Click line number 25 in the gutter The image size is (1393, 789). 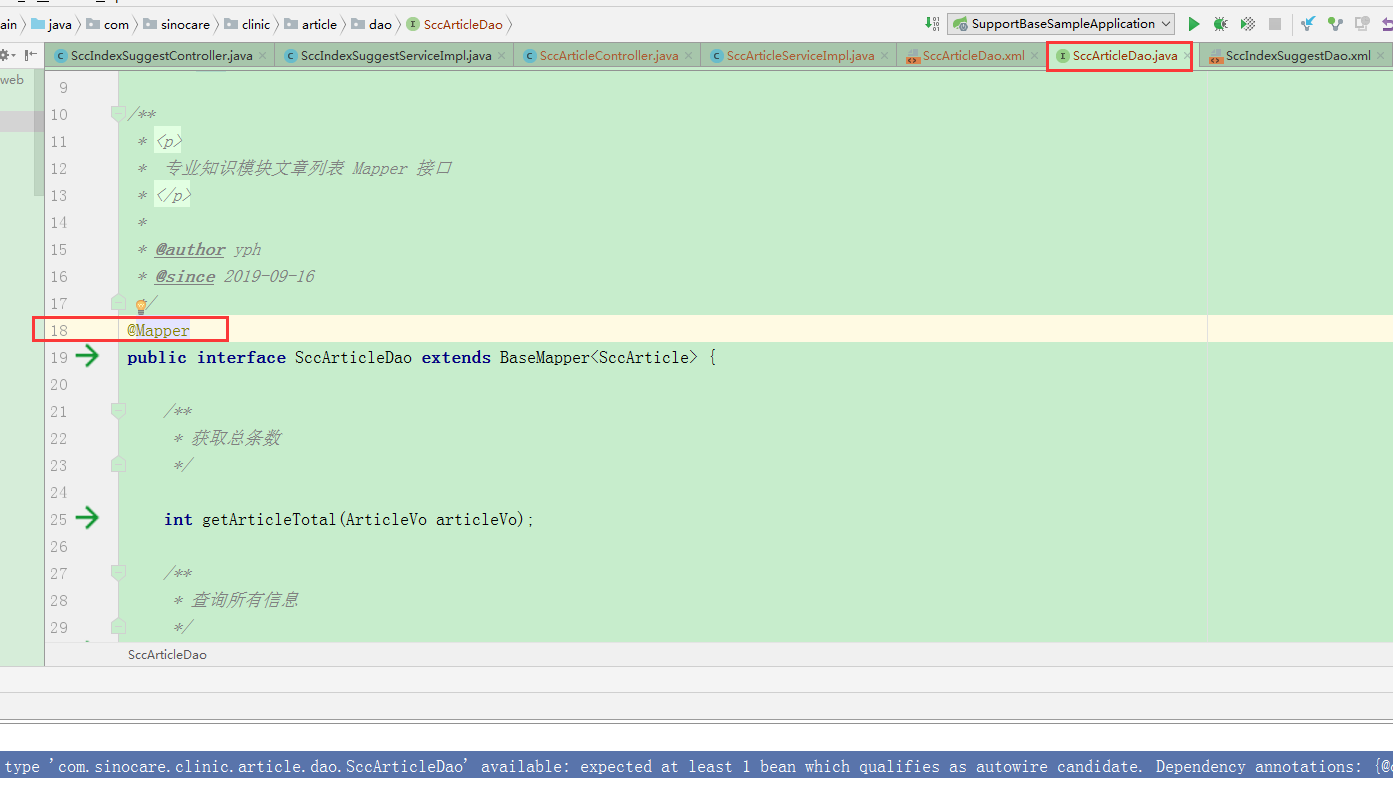[58, 519]
